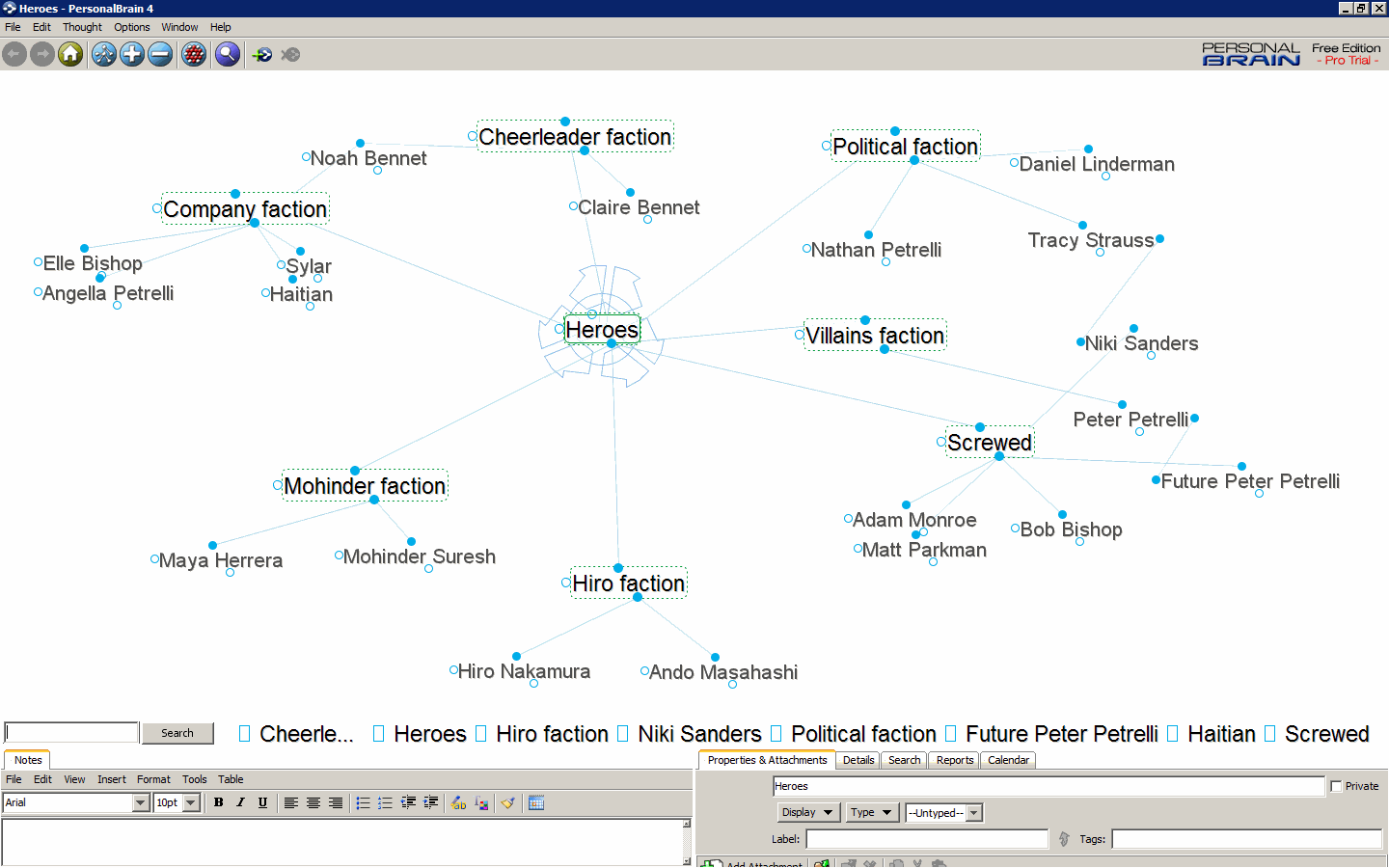Click the Hiro Nakamura thought
Viewport: 1389px width, 868px height.
pyautogui.click(x=524, y=671)
